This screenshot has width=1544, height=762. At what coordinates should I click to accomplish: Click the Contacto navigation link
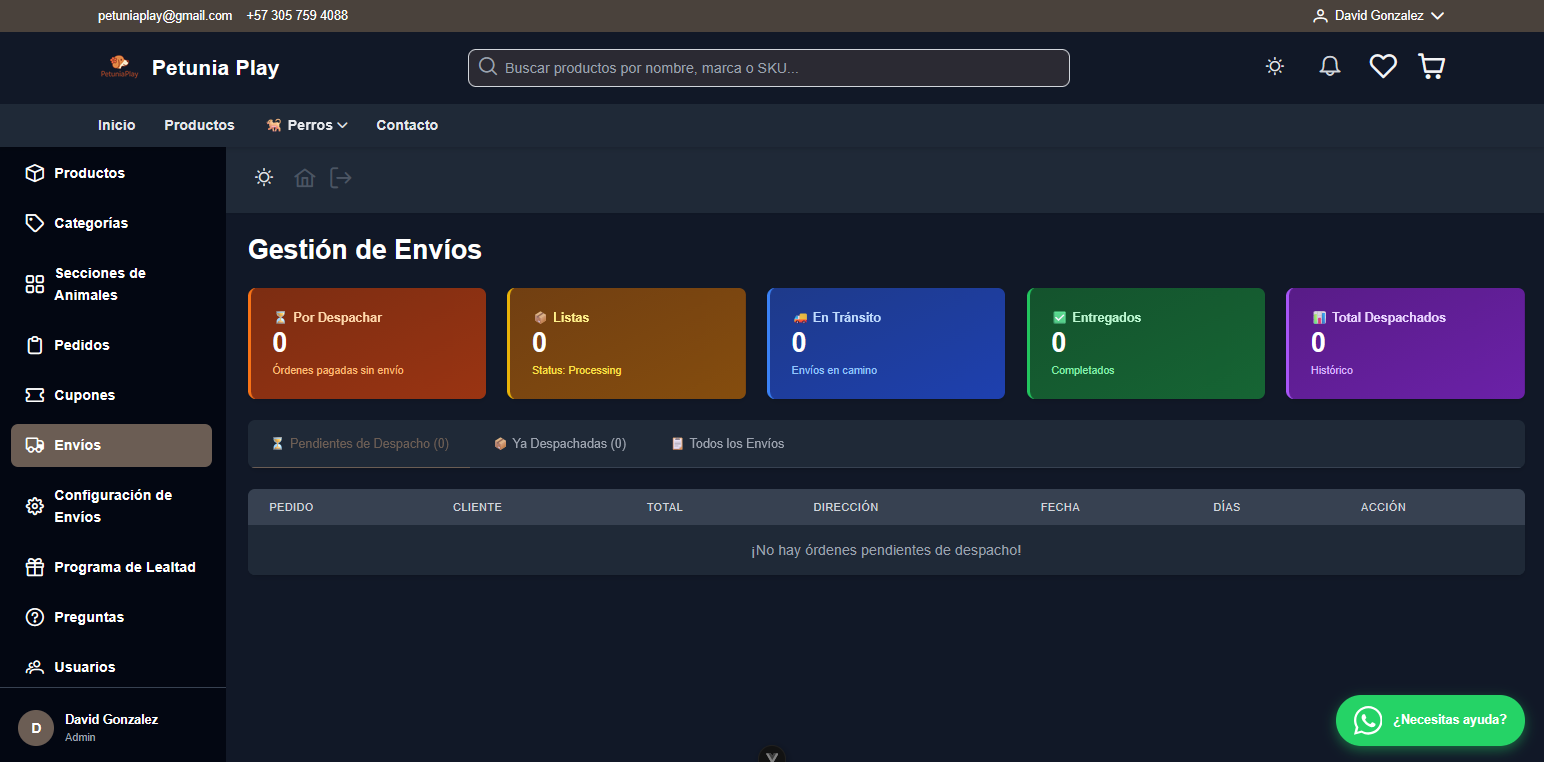point(407,125)
